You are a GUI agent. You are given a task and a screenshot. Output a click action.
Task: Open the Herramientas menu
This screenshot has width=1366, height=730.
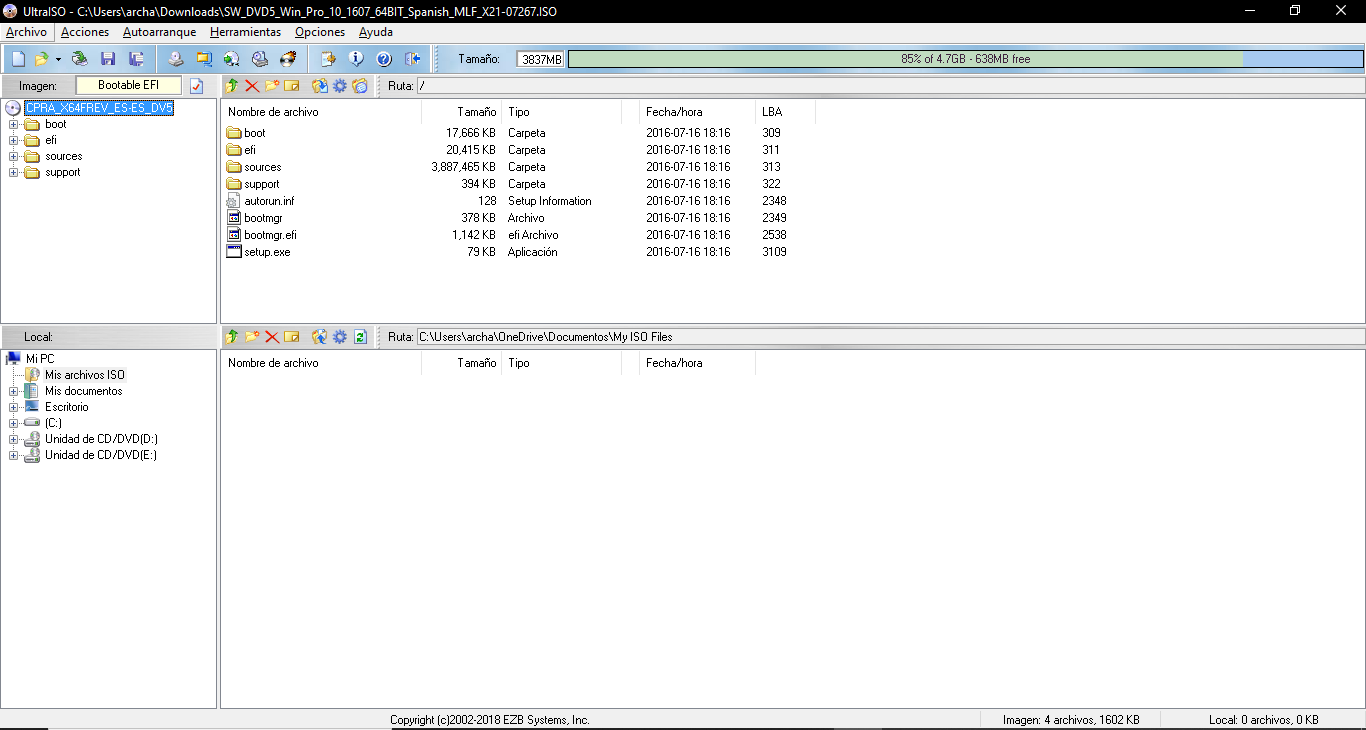click(x=246, y=32)
